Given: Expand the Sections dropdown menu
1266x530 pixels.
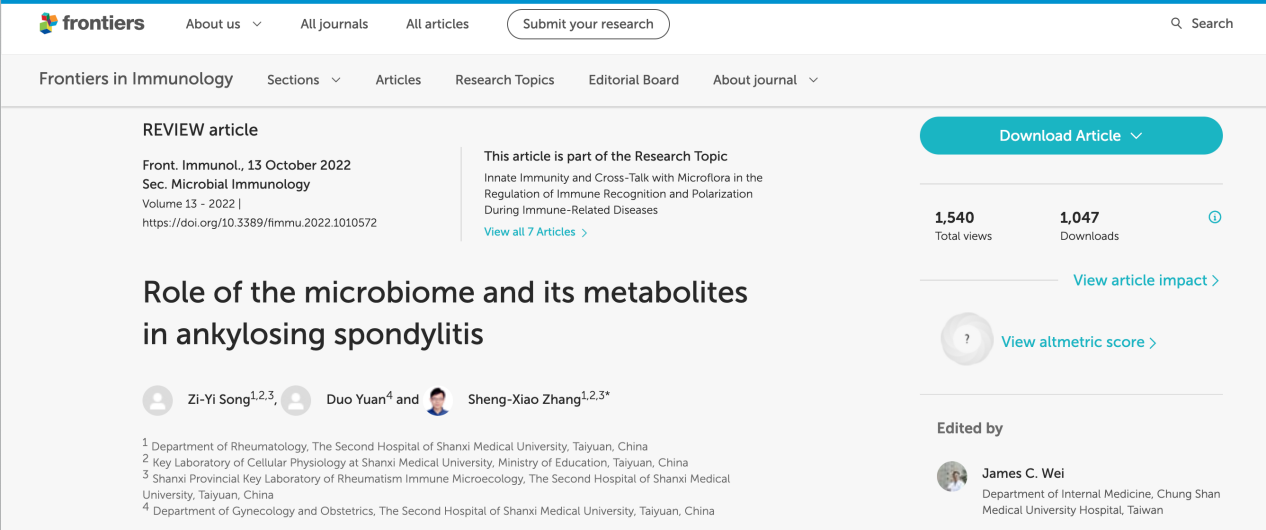Looking at the screenshot, I should point(303,80).
